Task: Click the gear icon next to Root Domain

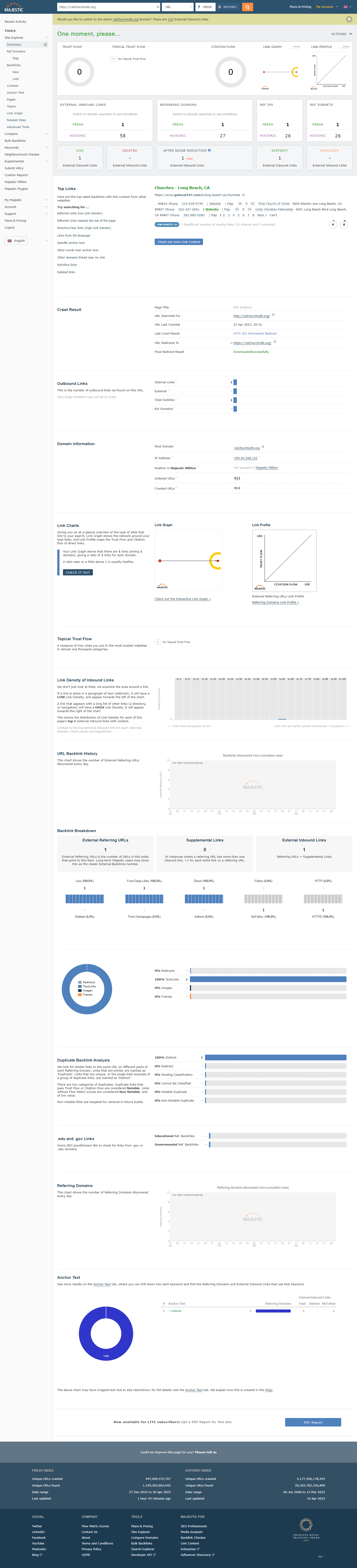Action: [x=263, y=447]
